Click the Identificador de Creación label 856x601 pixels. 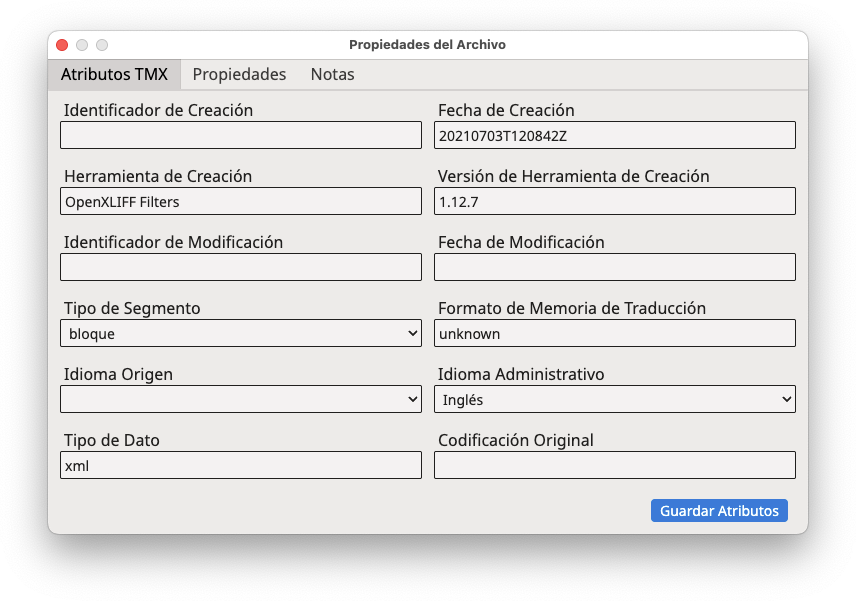coord(158,110)
